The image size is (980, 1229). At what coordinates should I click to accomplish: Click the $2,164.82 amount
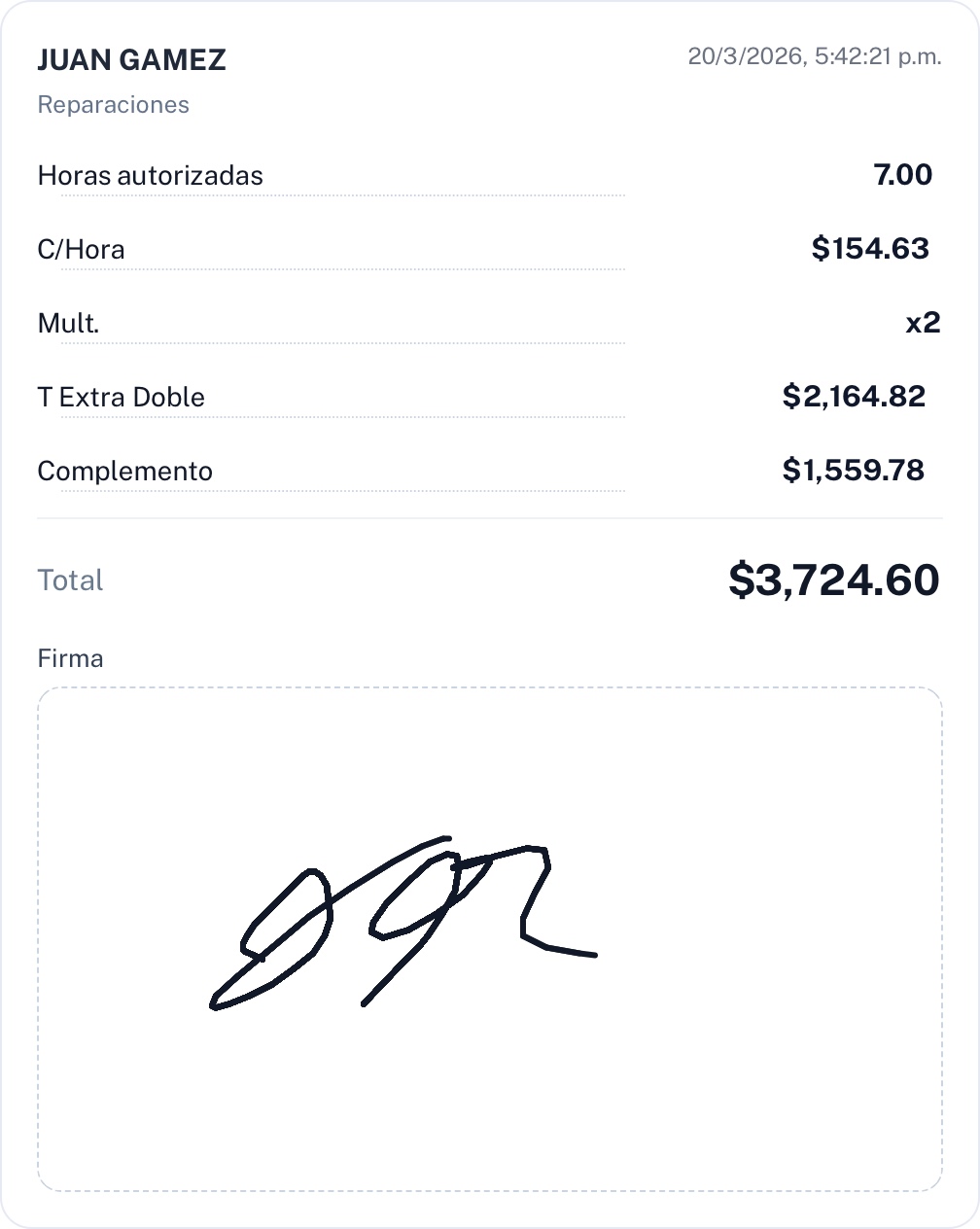click(x=854, y=397)
